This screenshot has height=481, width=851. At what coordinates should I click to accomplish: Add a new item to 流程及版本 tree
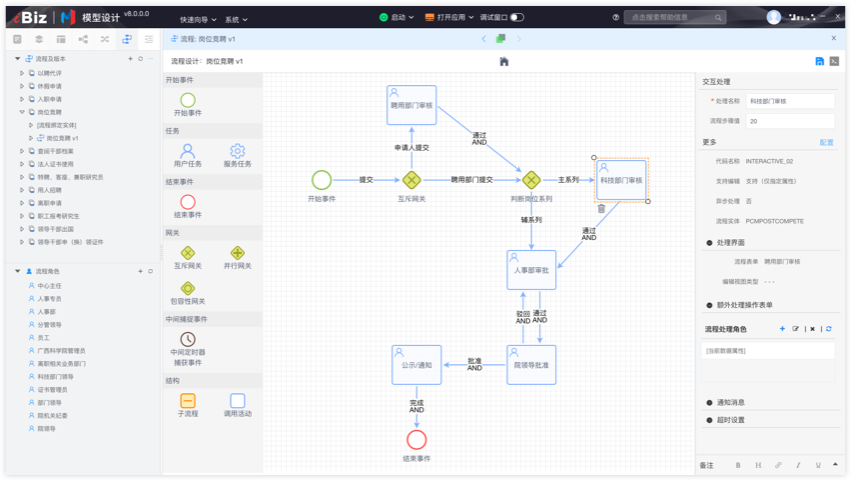click(x=130, y=59)
